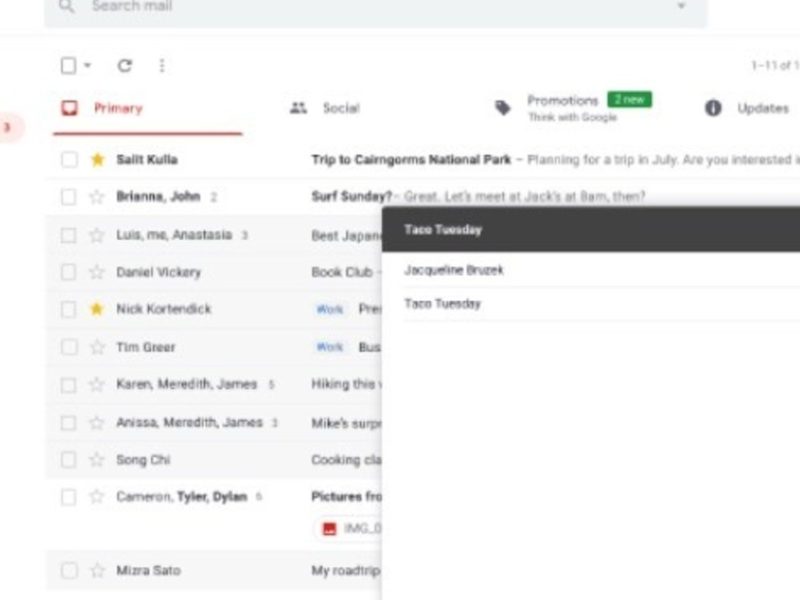Viewport: 800px width, 600px height.
Task: Tick the checkbox for Daniel Vickery email
Action: click(69, 272)
